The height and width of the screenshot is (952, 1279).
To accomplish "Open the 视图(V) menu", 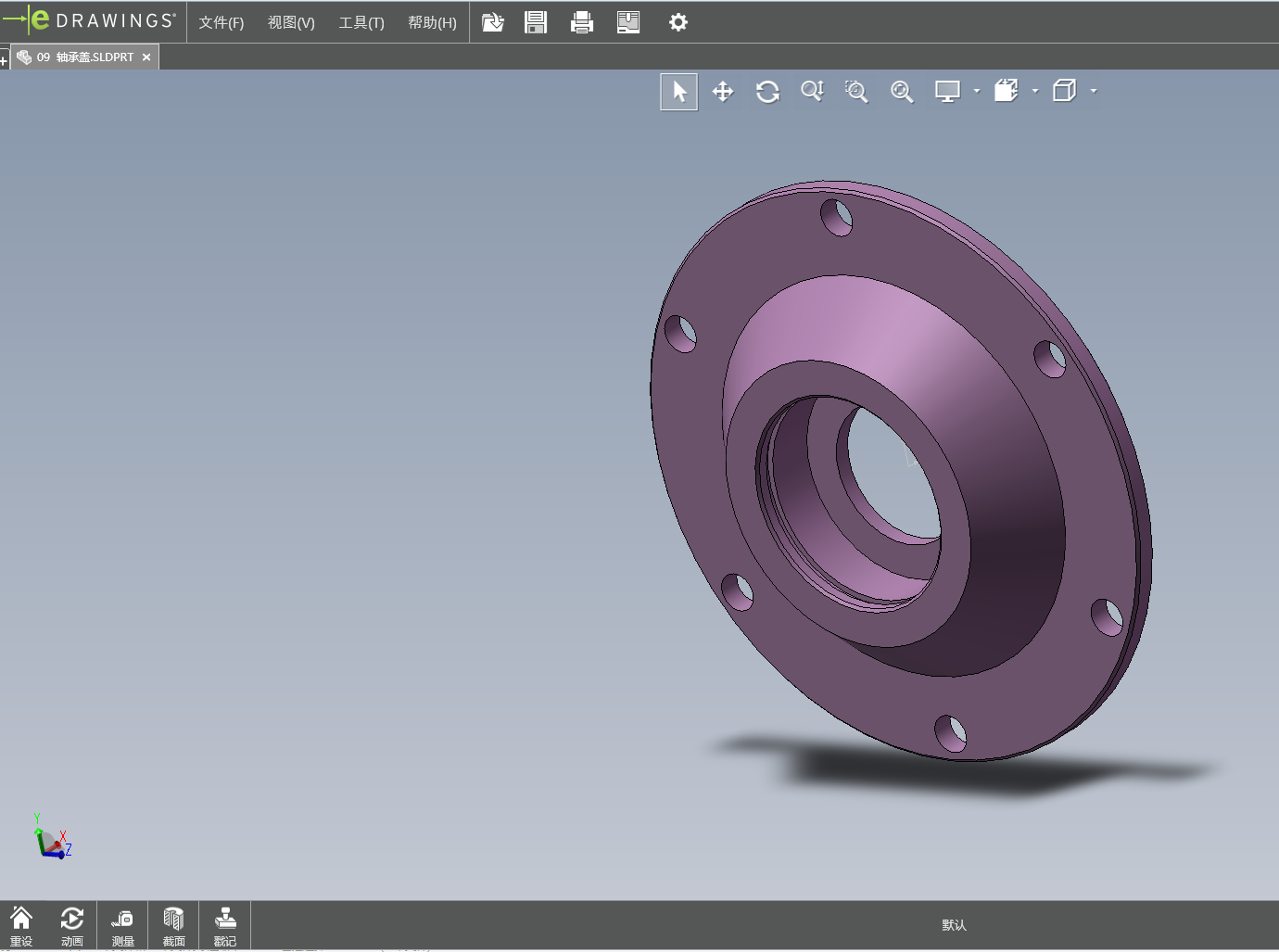I will pos(291,22).
